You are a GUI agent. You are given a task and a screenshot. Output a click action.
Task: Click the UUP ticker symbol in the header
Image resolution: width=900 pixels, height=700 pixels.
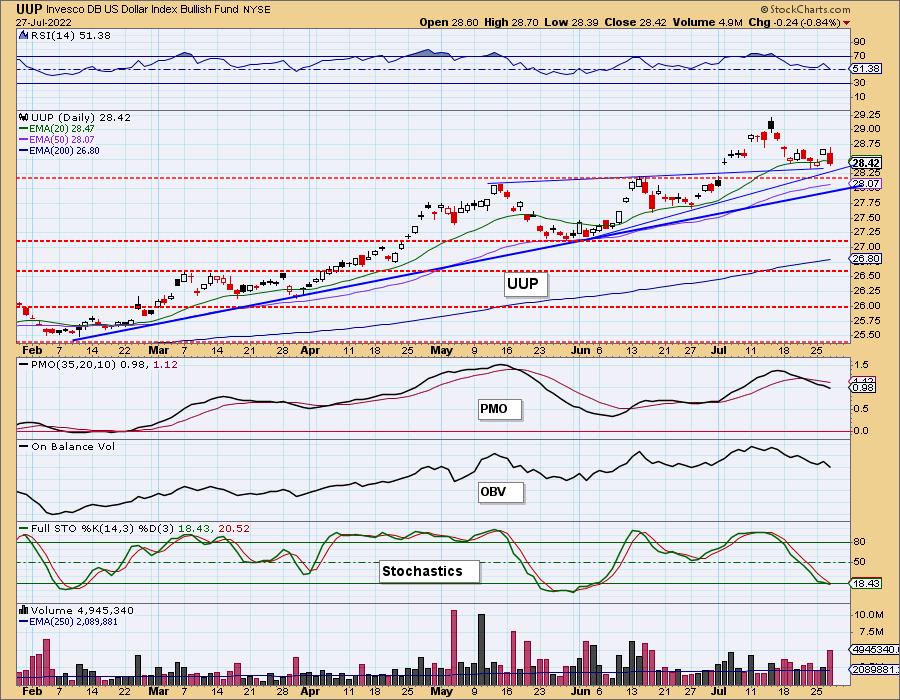[29, 9]
